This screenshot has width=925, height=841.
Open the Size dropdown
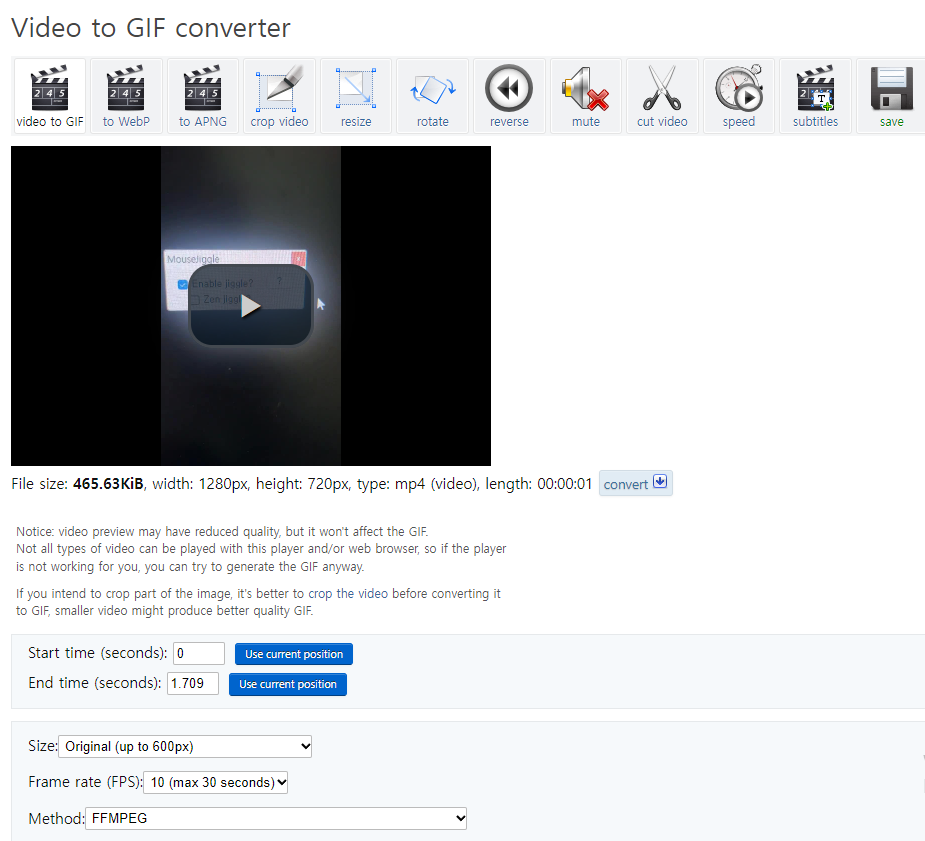tap(185, 747)
